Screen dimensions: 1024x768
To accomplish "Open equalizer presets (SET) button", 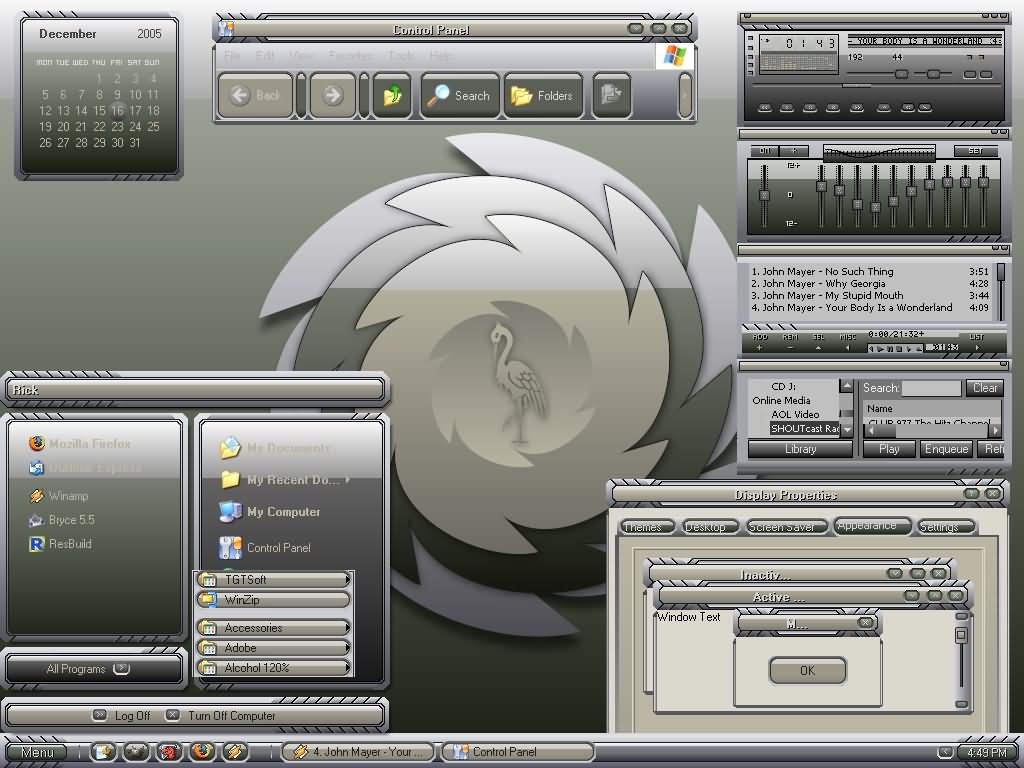I will tap(976, 151).
